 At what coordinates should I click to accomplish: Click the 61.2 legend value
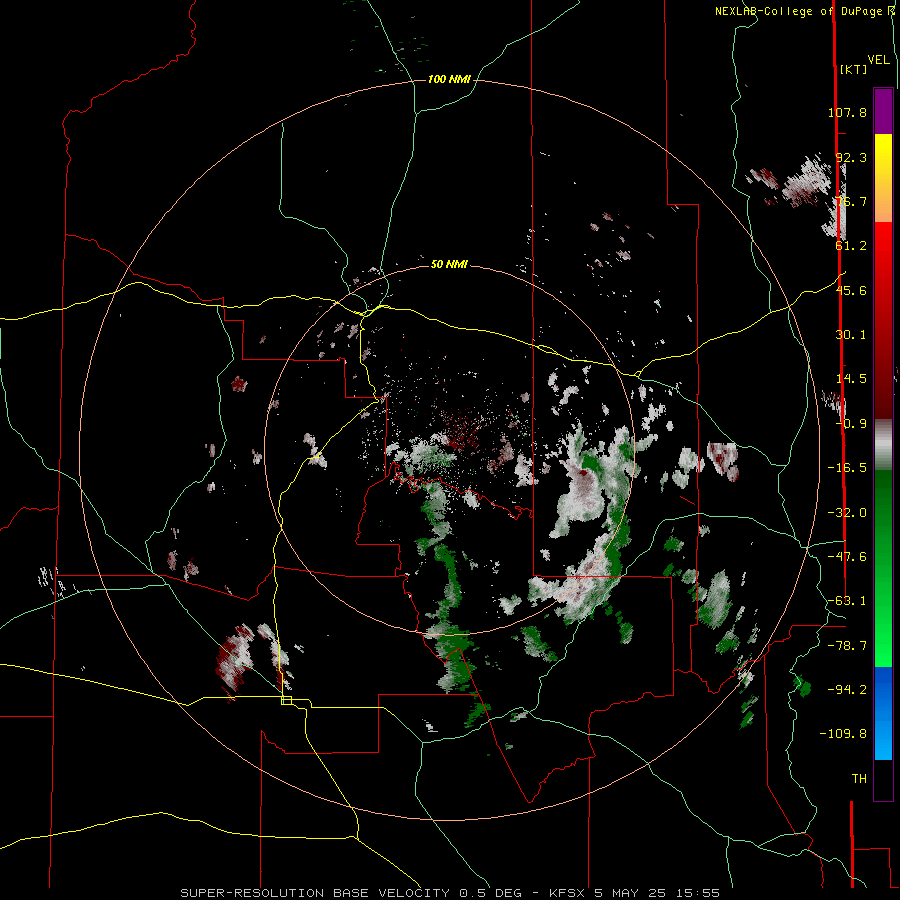pos(851,246)
